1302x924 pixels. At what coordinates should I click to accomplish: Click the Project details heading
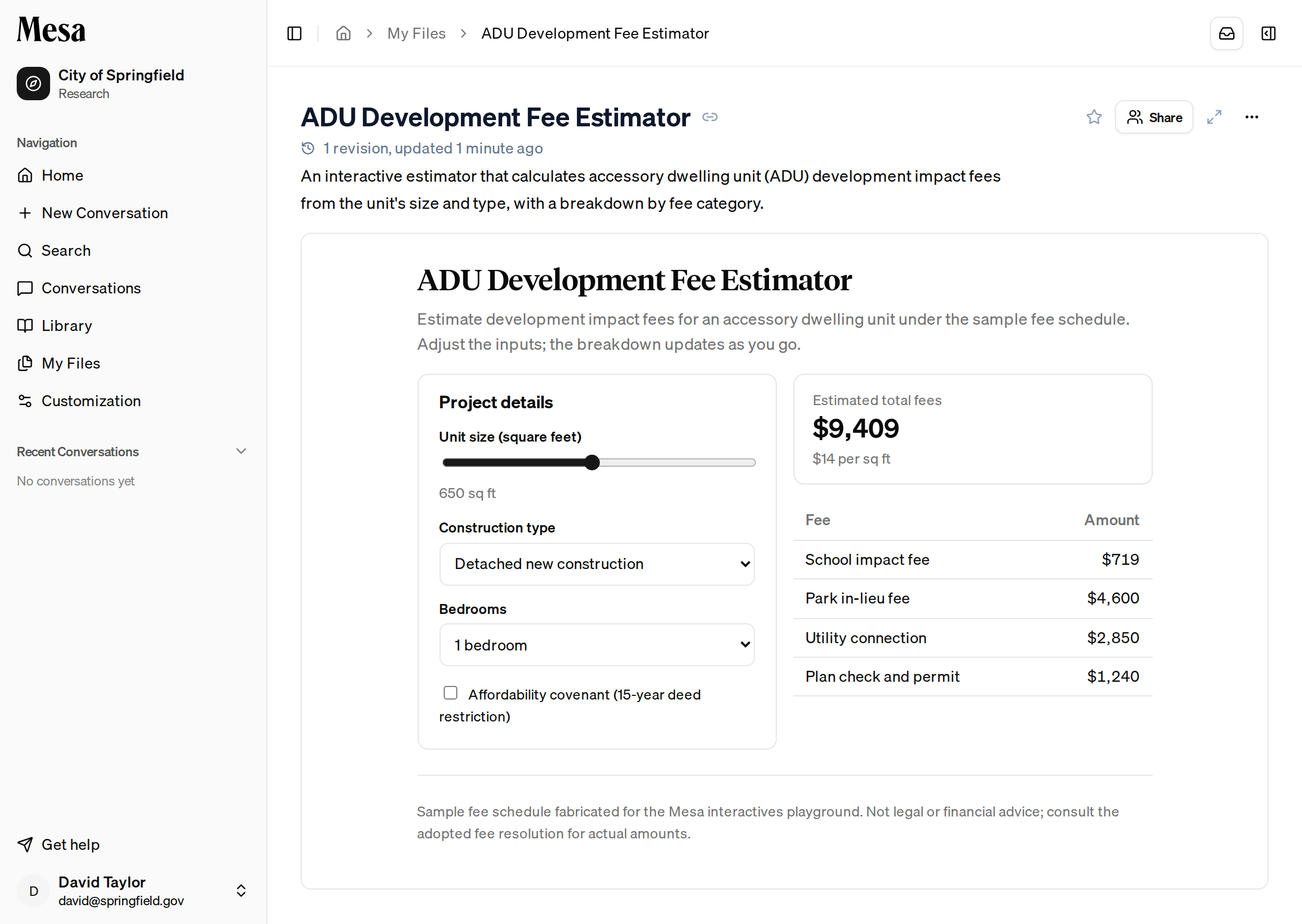495,402
